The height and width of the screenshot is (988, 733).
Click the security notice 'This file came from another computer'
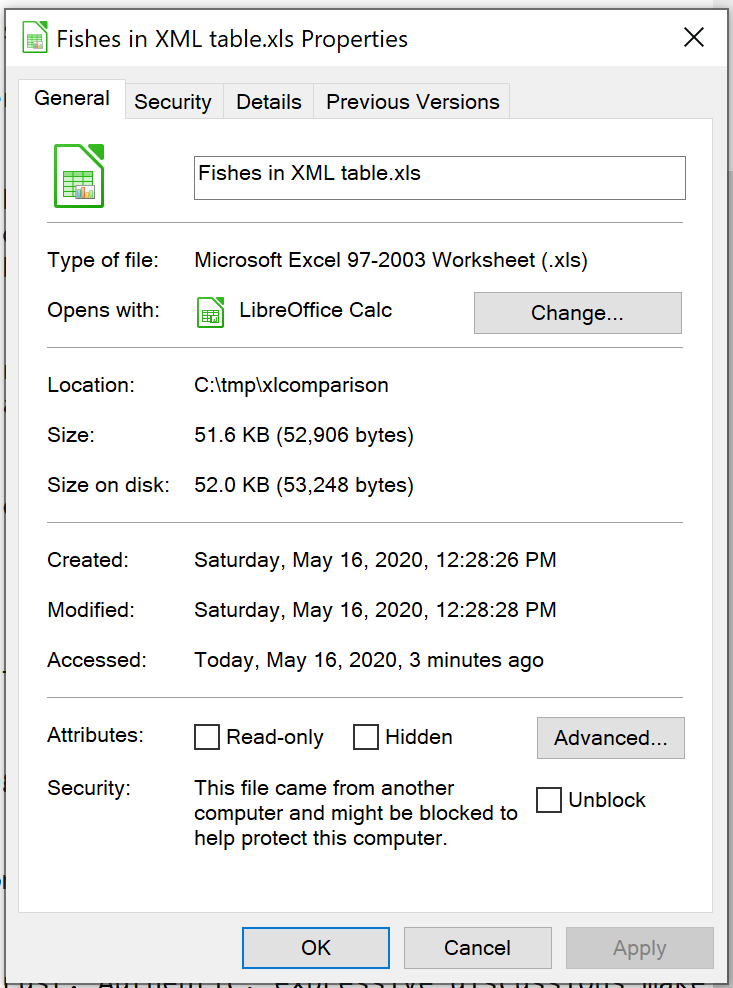pyautogui.click(x=355, y=813)
